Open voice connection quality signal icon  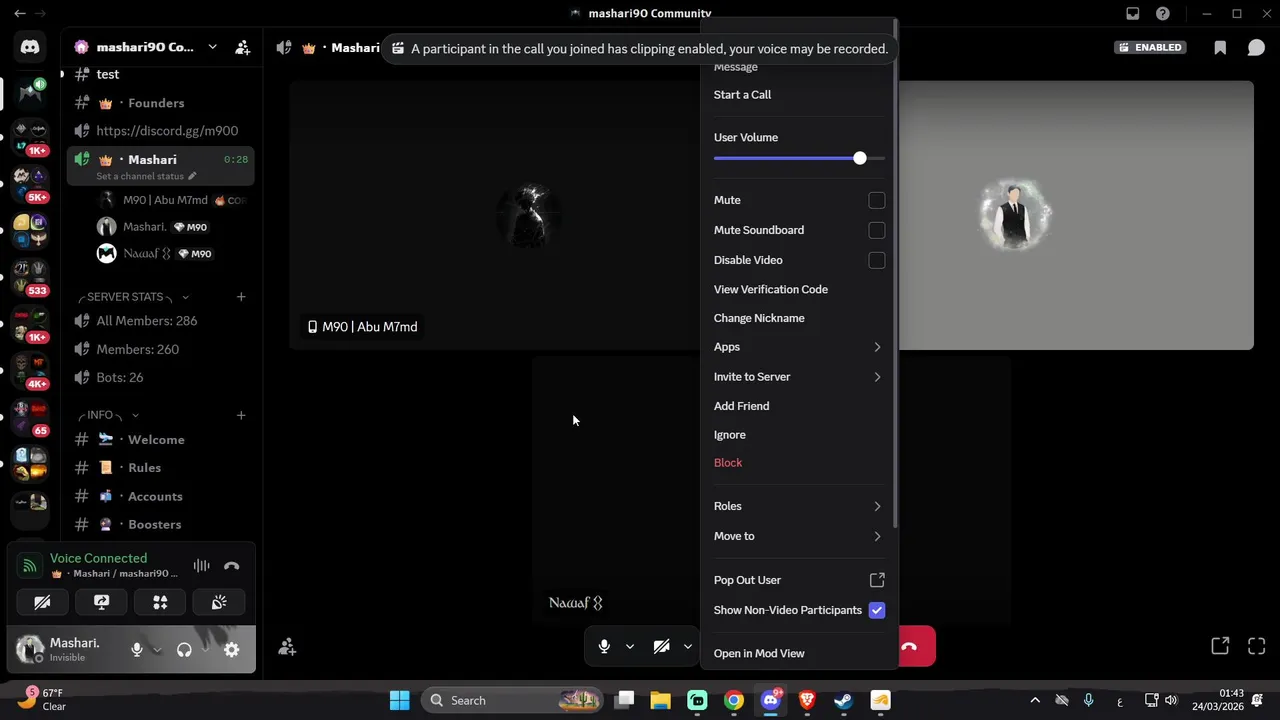click(30, 566)
